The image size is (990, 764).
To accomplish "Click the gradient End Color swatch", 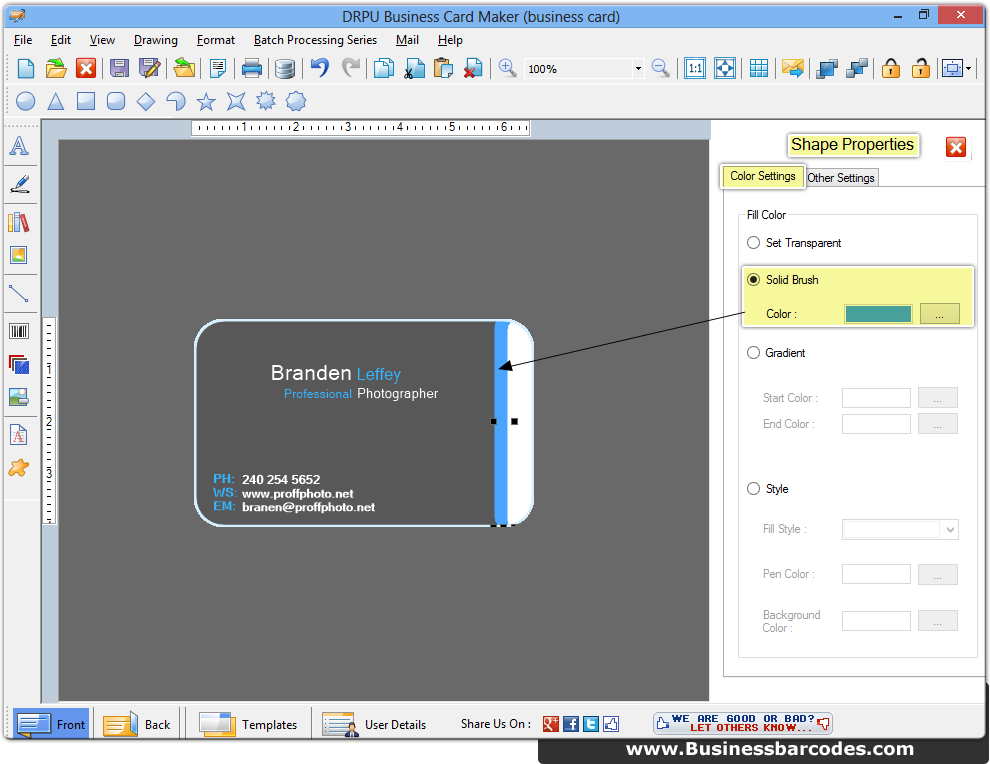I will click(x=876, y=424).
